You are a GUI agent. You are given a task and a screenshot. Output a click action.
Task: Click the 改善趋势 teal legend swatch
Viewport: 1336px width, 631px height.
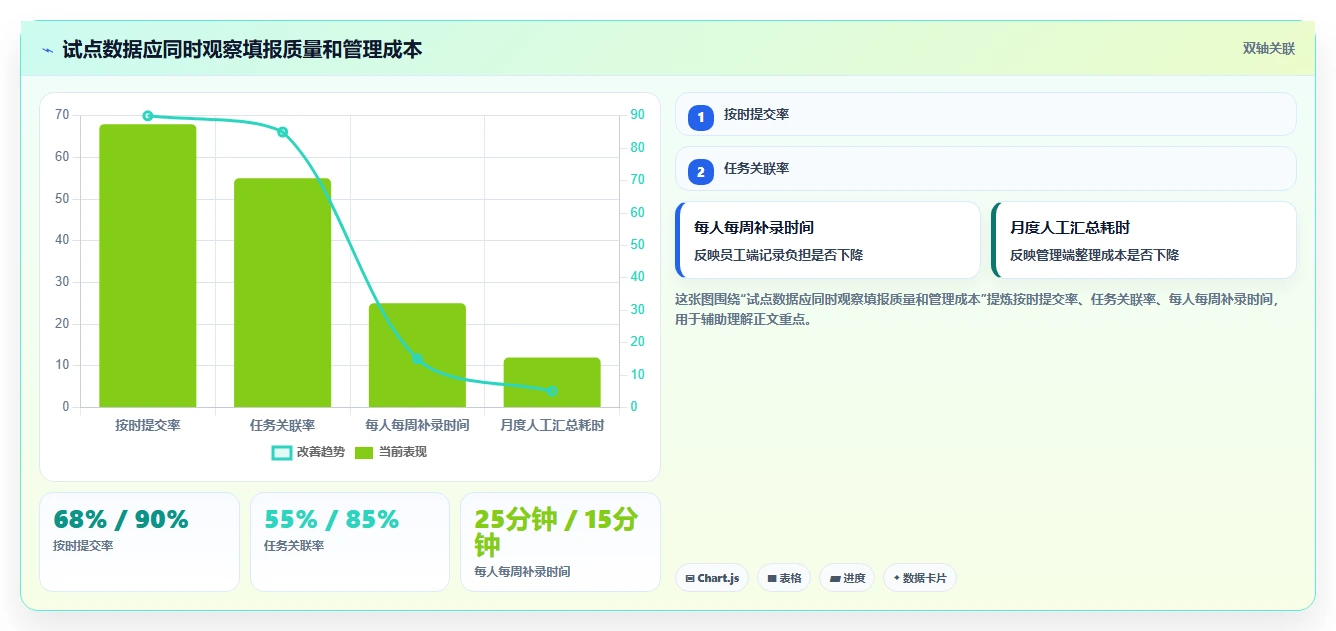pos(282,453)
